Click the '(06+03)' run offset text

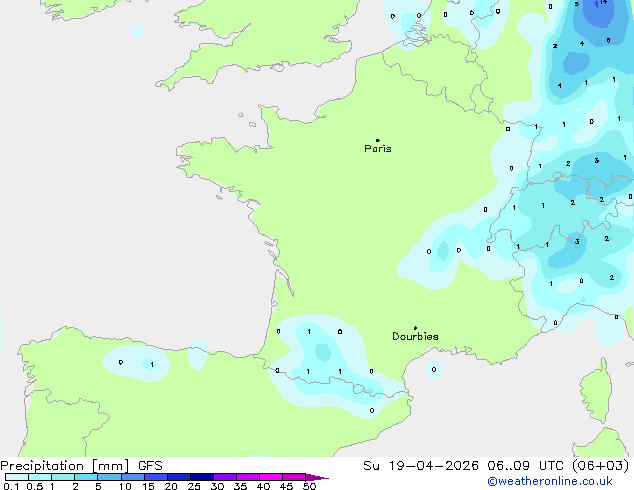(x=600, y=466)
